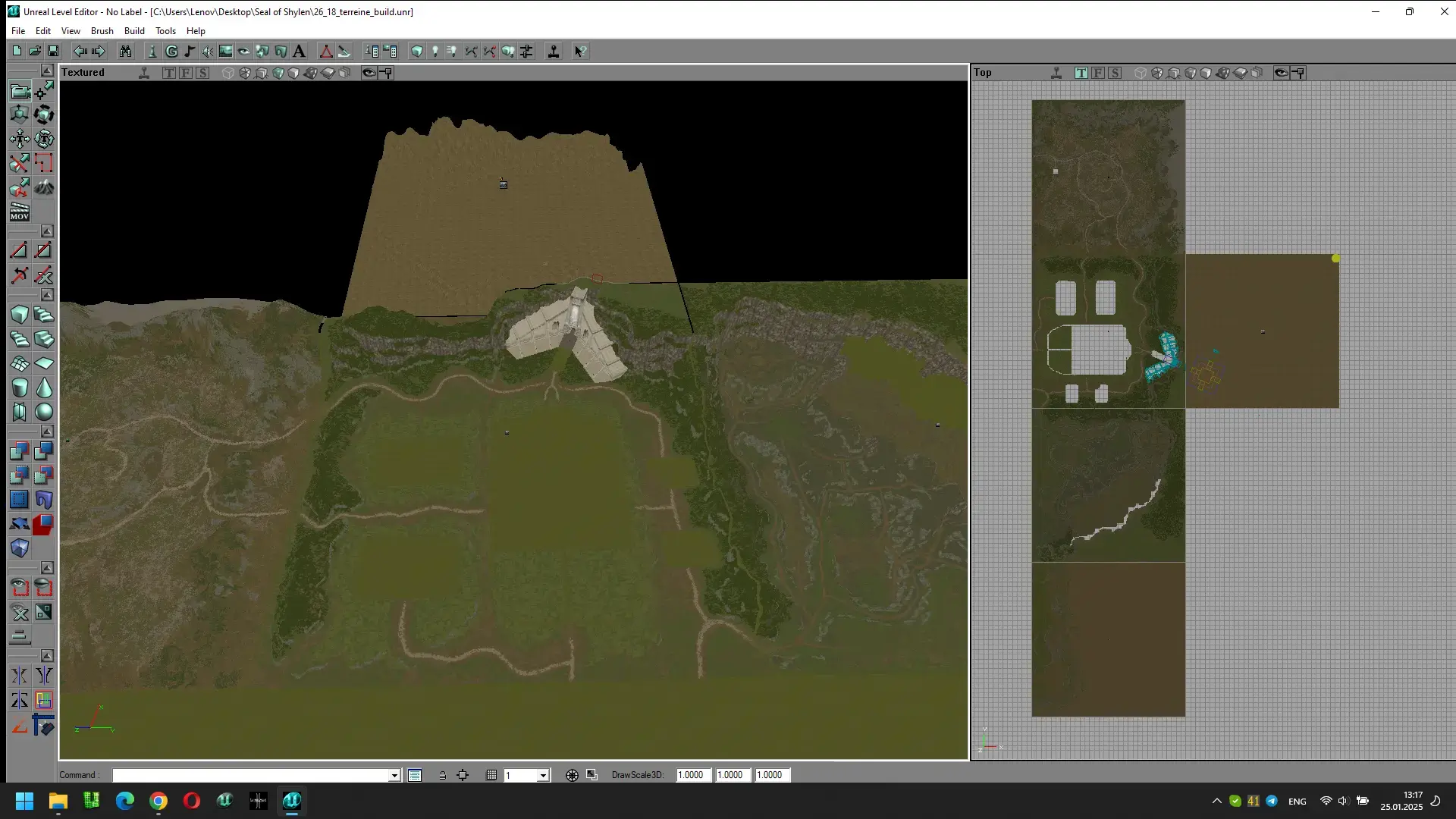This screenshot has height=819, width=1456.
Task: Select the Cone brush builder
Action: 44,388
